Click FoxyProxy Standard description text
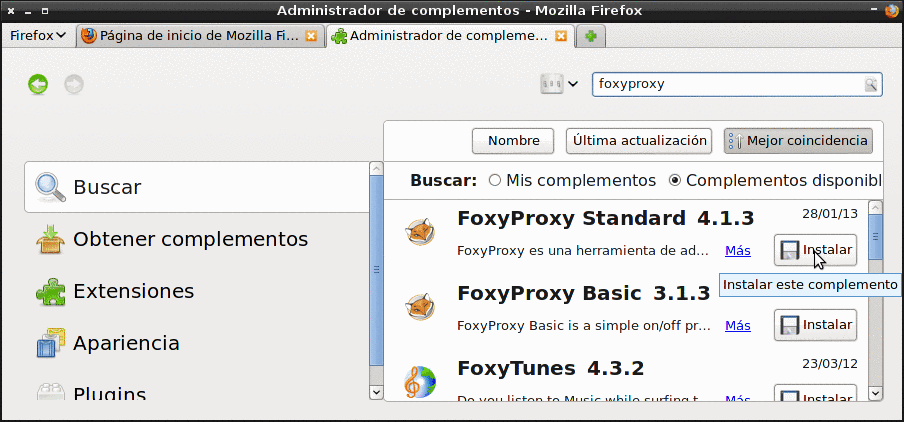The image size is (904, 422). point(584,251)
